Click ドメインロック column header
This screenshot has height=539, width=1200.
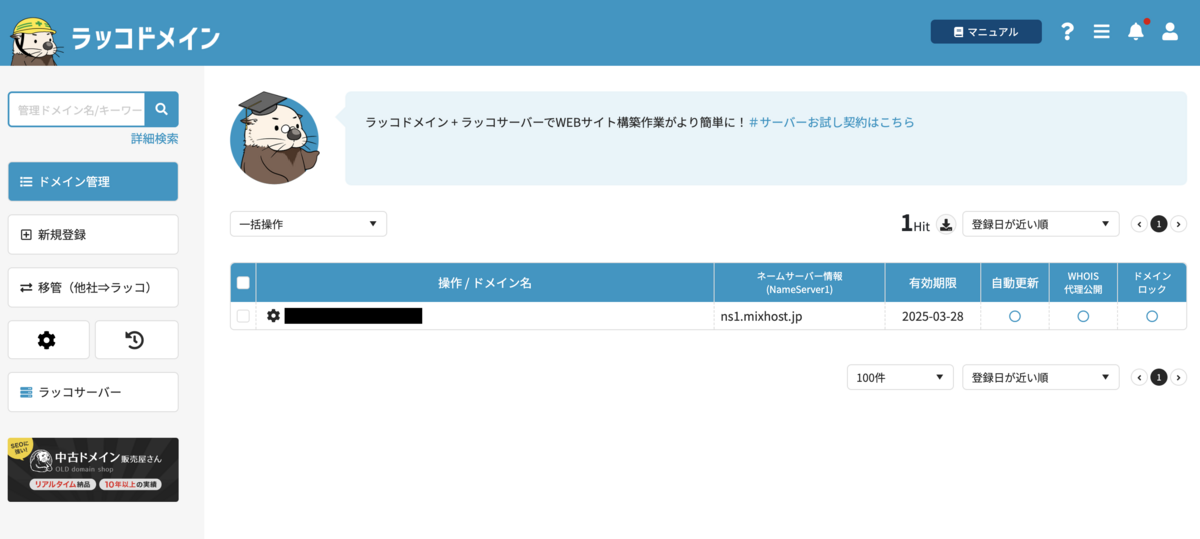[1152, 283]
